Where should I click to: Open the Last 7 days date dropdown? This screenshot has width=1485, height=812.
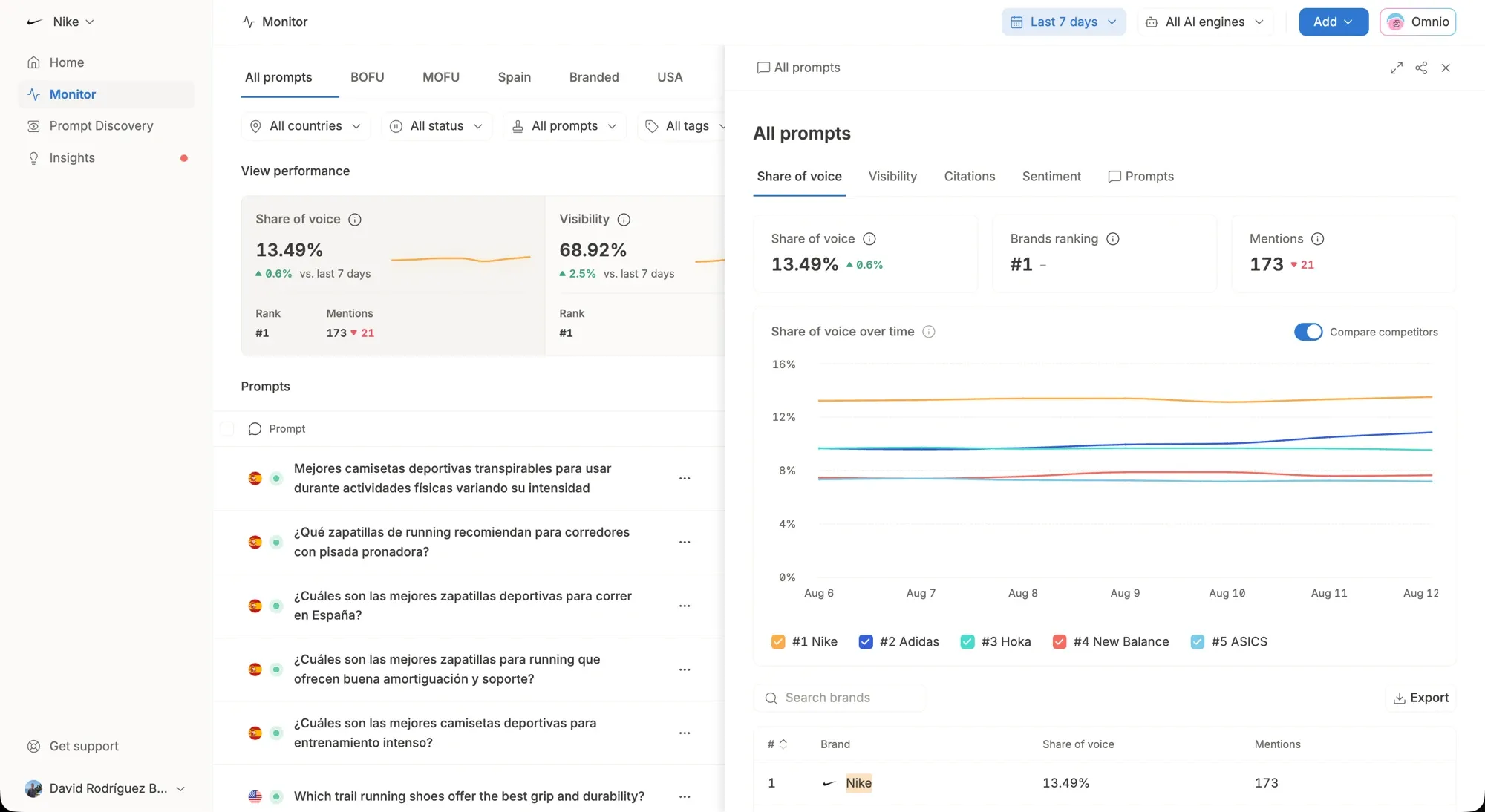(x=1063, y=22)
